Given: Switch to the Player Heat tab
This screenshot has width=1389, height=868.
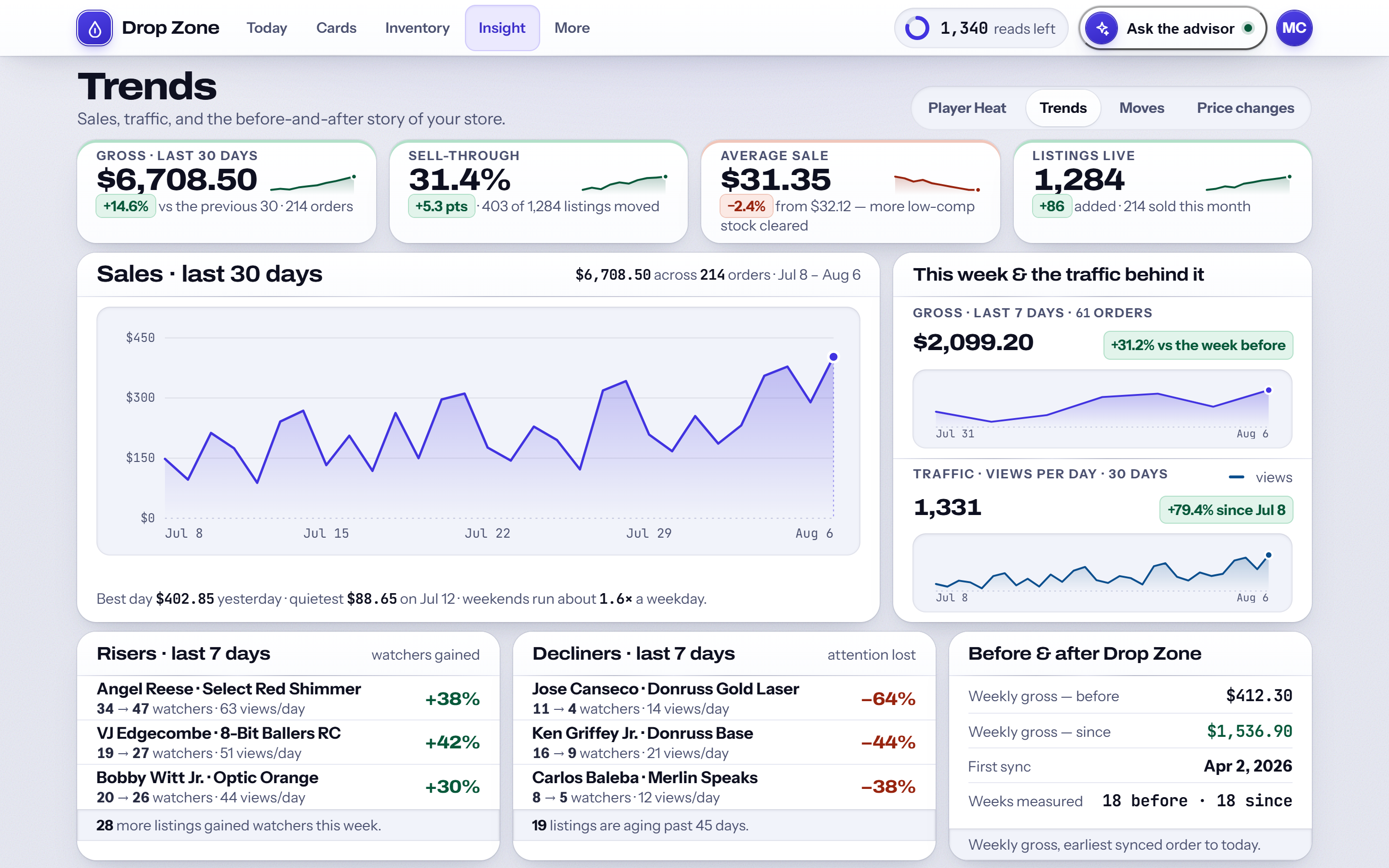Looking at the screenshot, I should (x=967, y=108).
